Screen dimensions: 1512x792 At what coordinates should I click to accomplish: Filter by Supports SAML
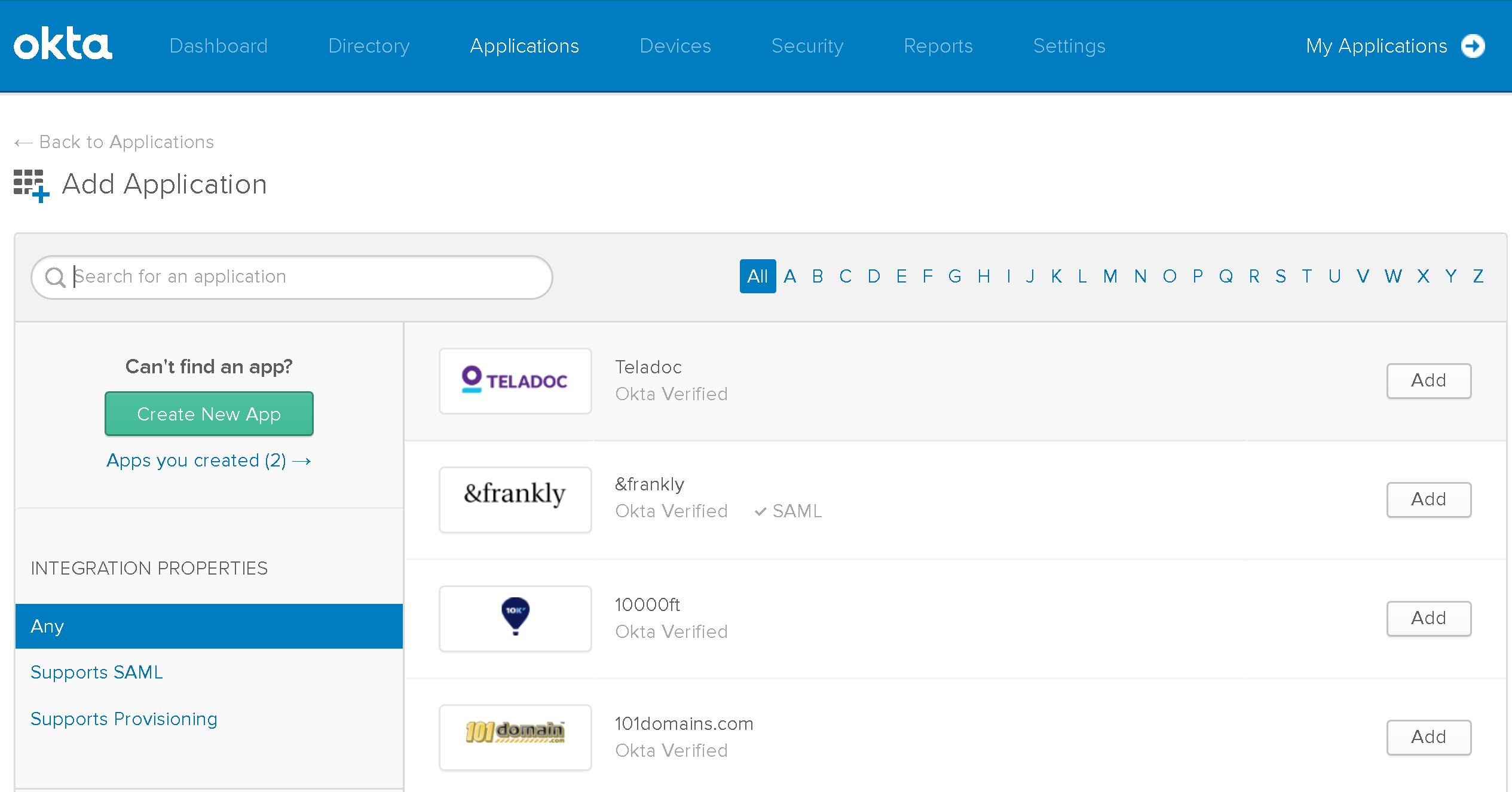click(x=97, y=672)
